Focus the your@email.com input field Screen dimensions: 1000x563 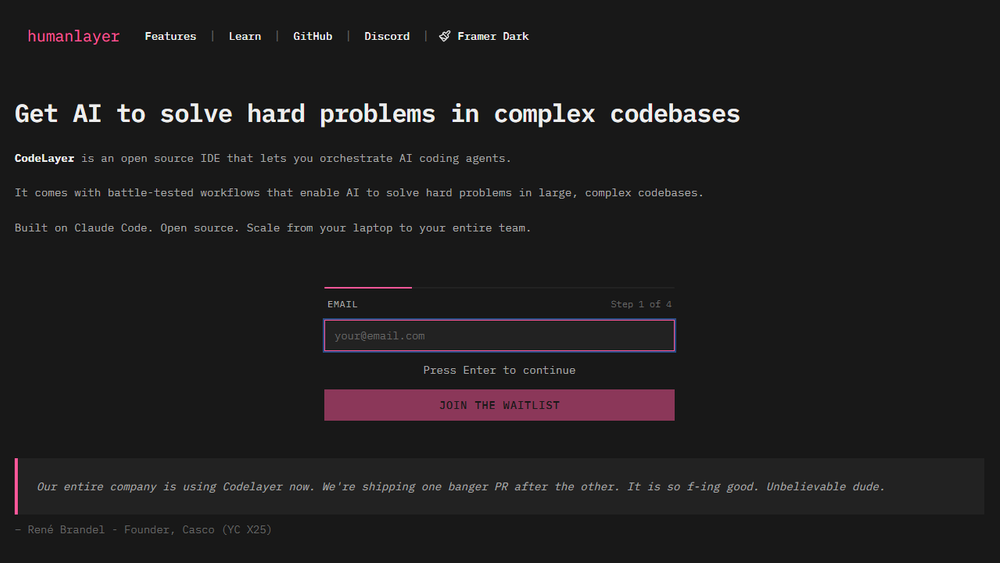499,335
